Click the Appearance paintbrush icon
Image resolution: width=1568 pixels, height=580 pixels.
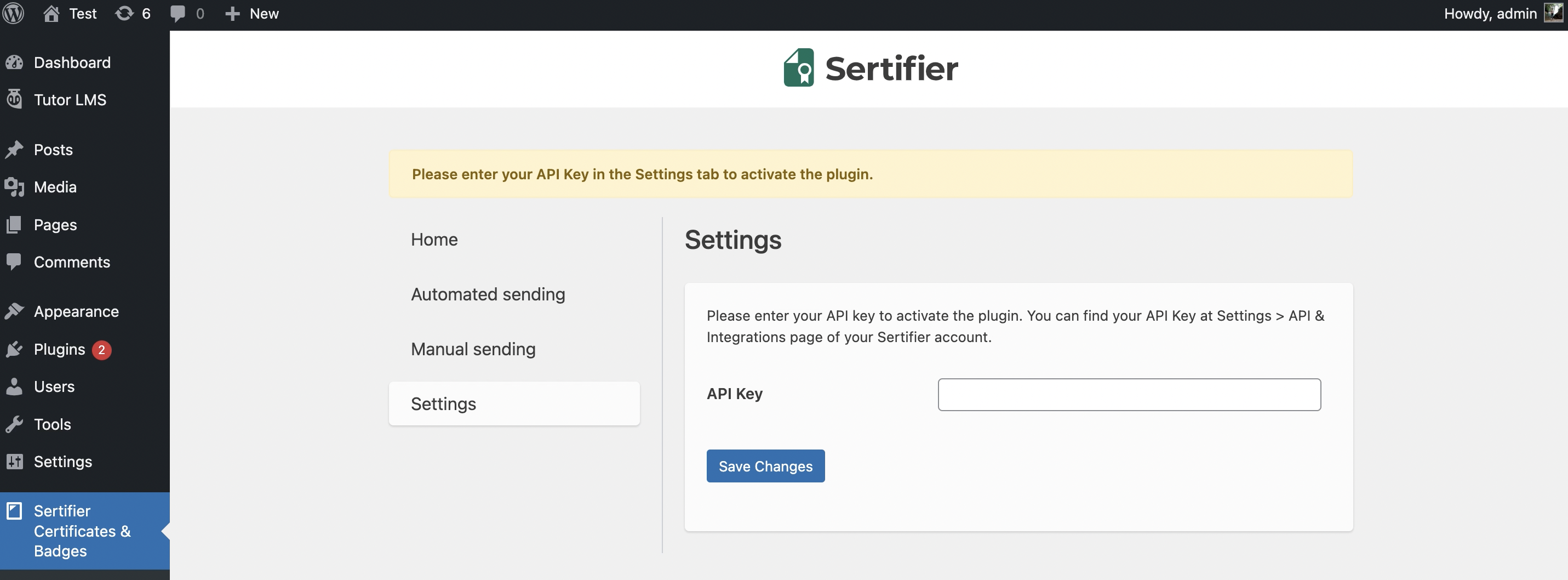[x=14, y=311]
